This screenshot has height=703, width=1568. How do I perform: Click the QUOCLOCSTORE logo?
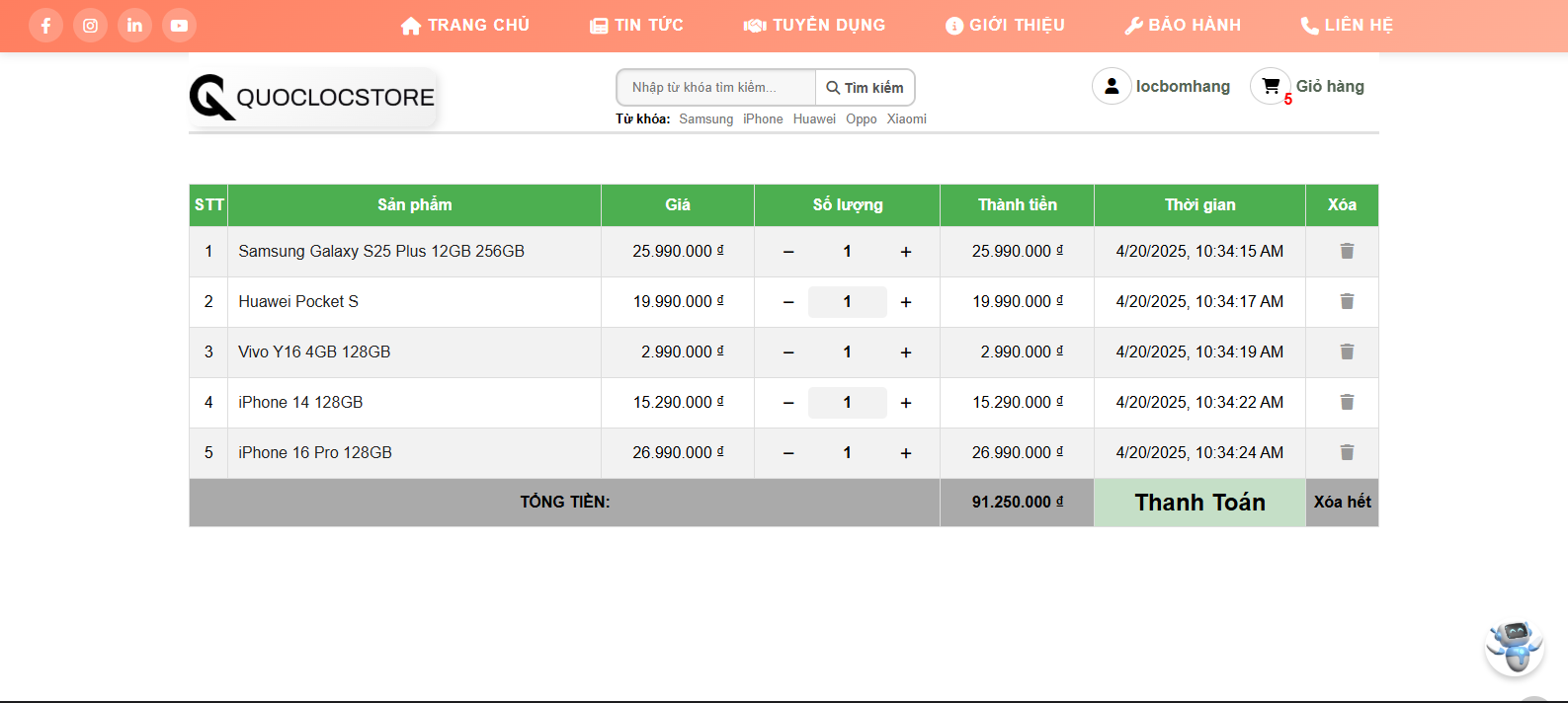tap(312, 97)
